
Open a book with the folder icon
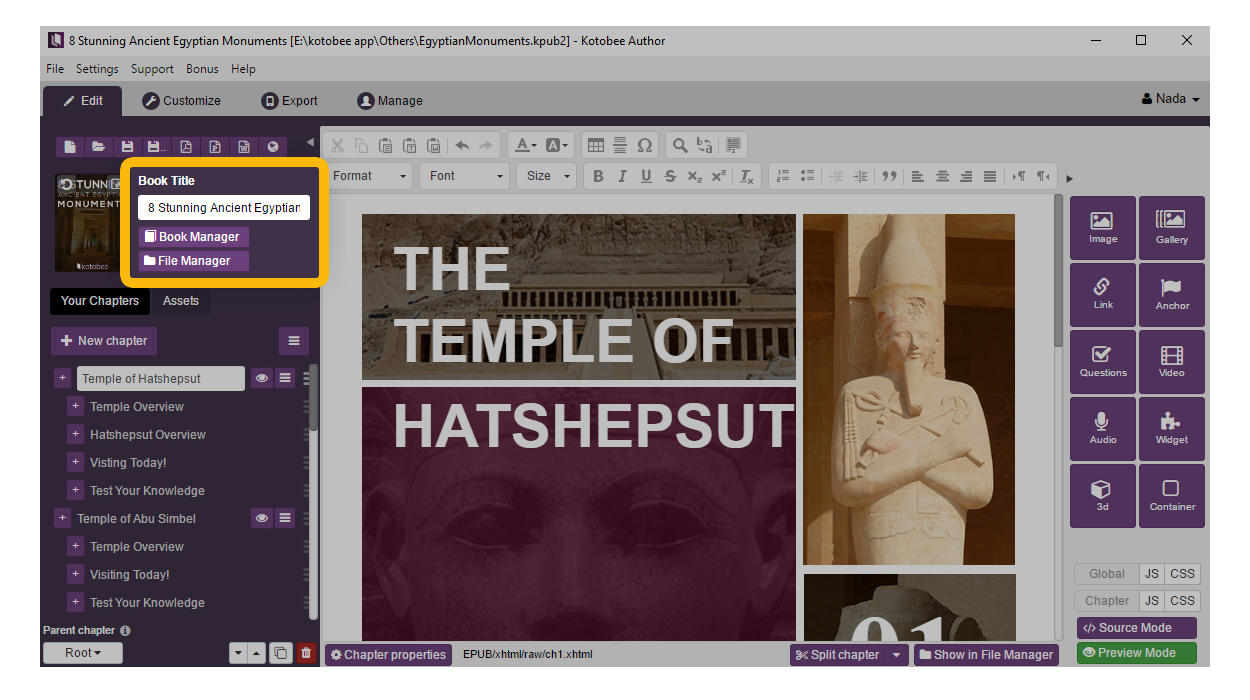tap(98, 147)
